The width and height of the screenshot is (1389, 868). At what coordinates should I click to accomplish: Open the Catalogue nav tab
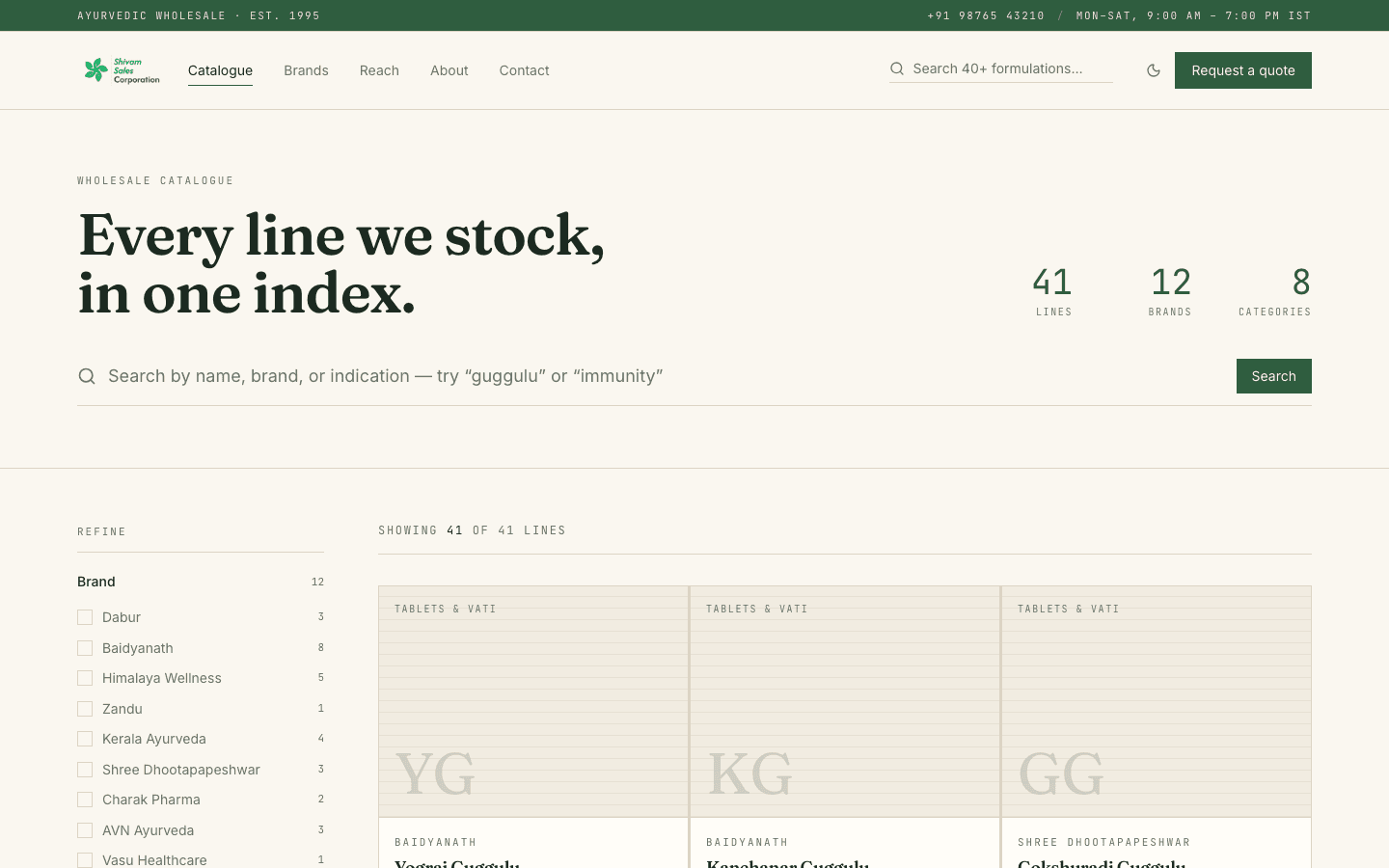(x=220, y=70)
